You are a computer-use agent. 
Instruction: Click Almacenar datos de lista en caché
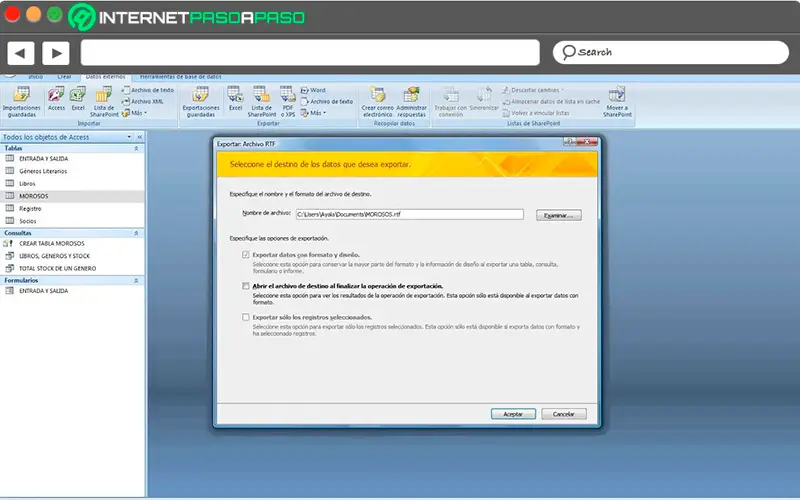pos(551,102)
